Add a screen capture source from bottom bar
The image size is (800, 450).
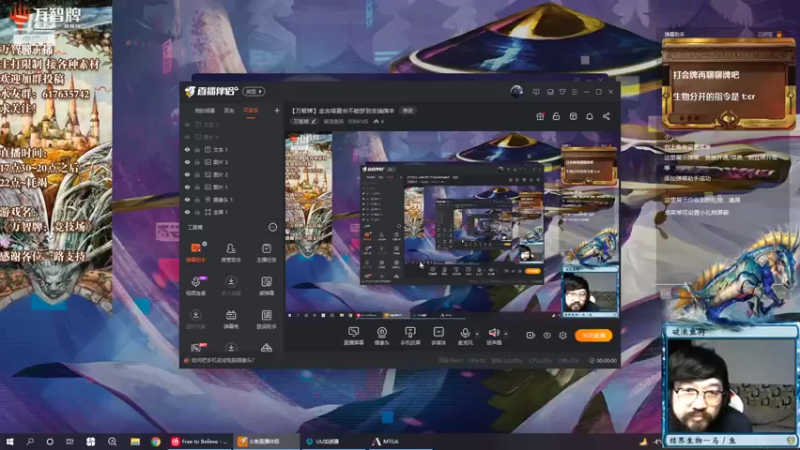tap(353, 336)
